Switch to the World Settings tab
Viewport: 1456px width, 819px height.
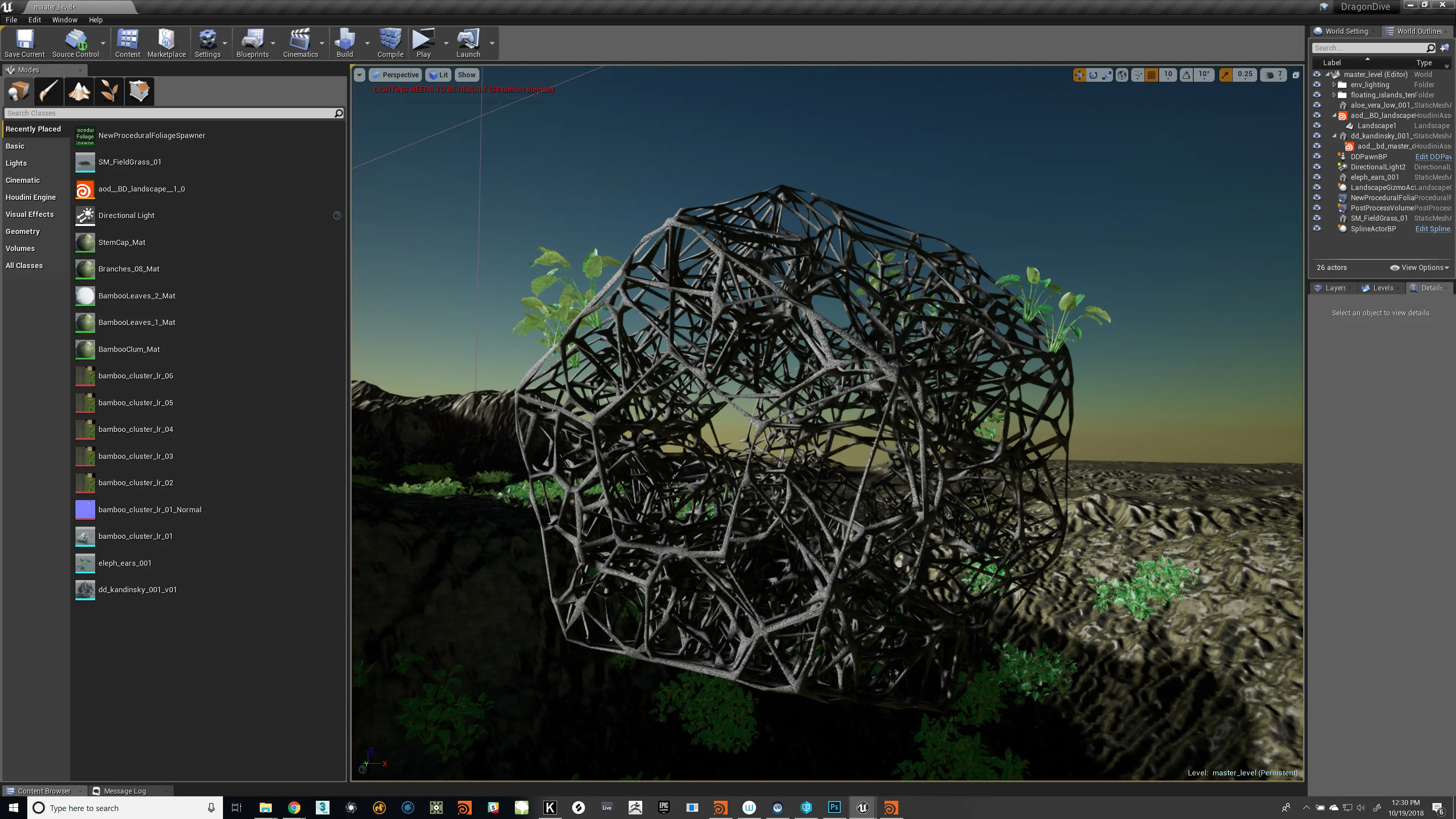click(1346, 31)
